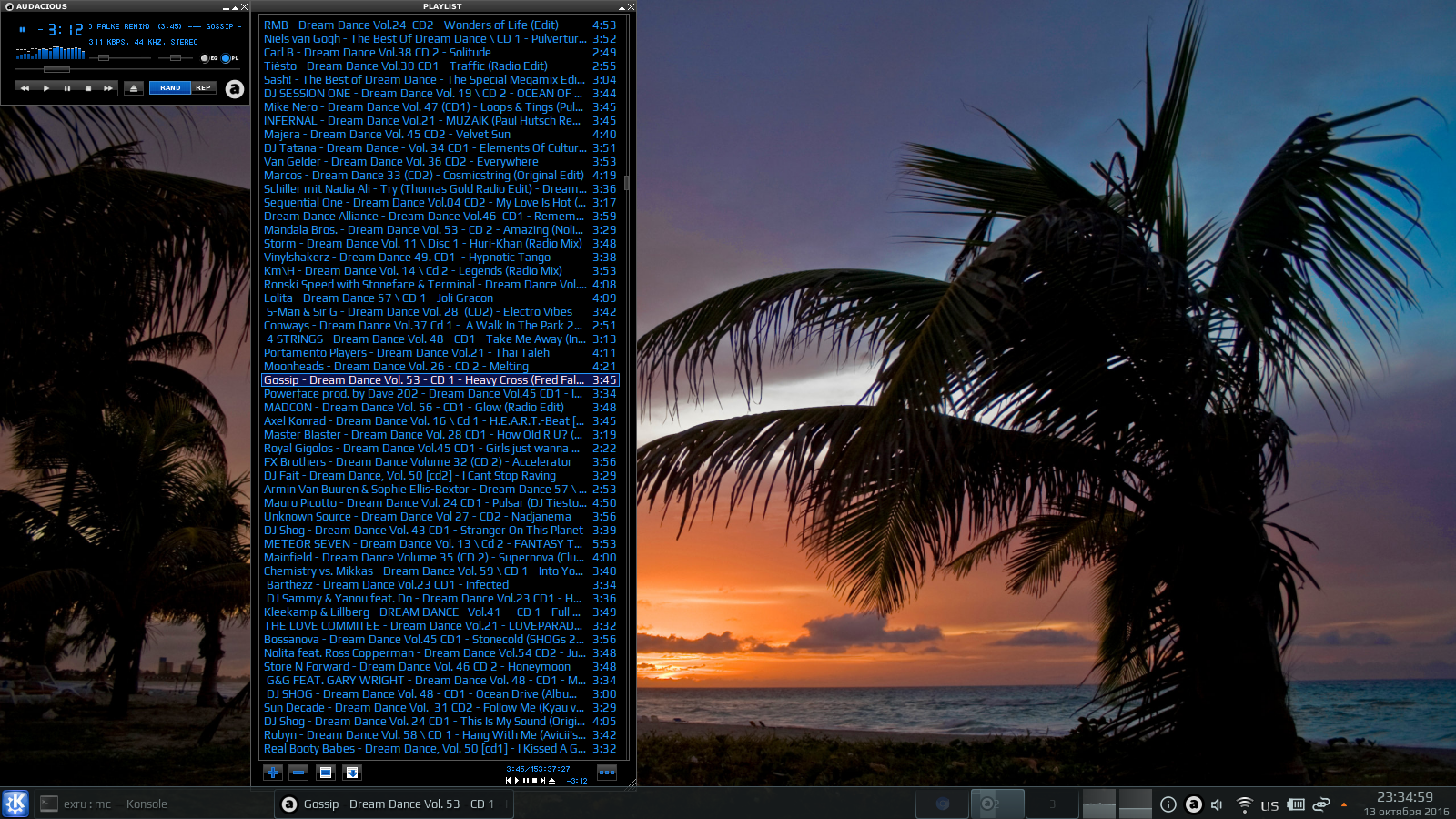Click the Next track button in Audacious
Viewport: 1456px width, 819px height.
[x=108, y=88]
